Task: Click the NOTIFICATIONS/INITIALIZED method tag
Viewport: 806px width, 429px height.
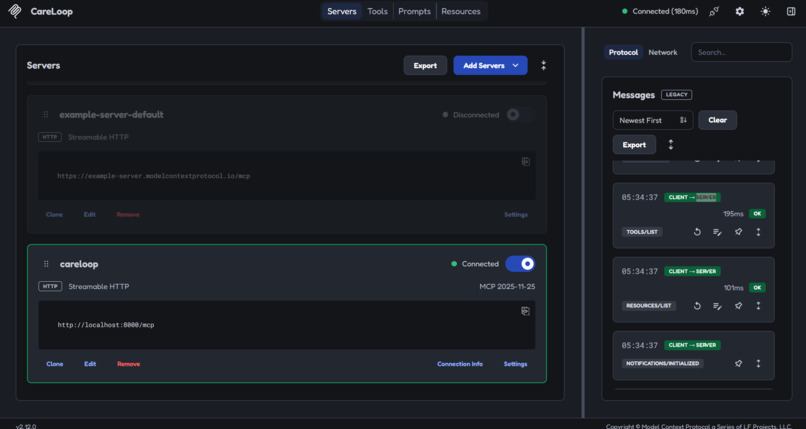Action: point(663,363)
